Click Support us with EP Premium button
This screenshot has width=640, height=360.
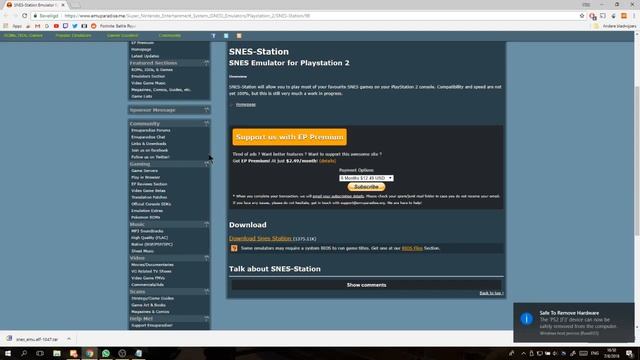tap(289, 137)
